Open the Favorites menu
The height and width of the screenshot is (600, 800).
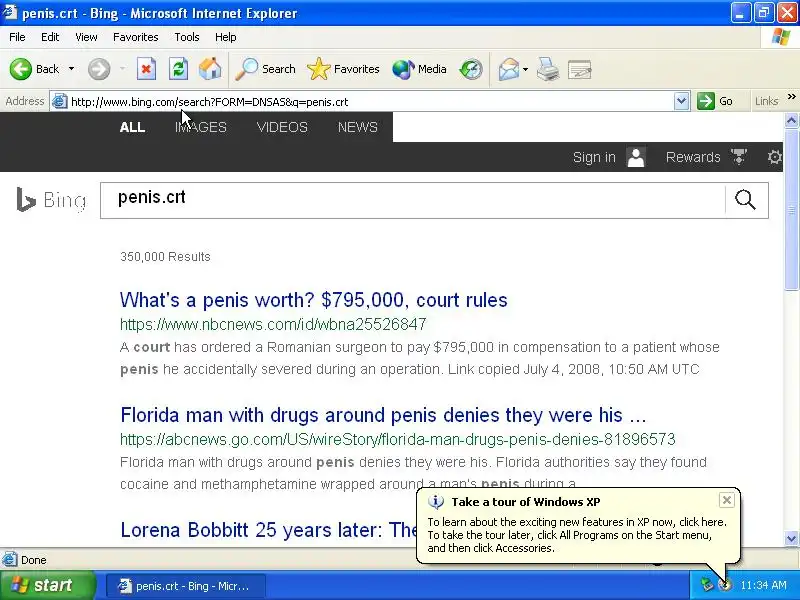click(136, 37)
